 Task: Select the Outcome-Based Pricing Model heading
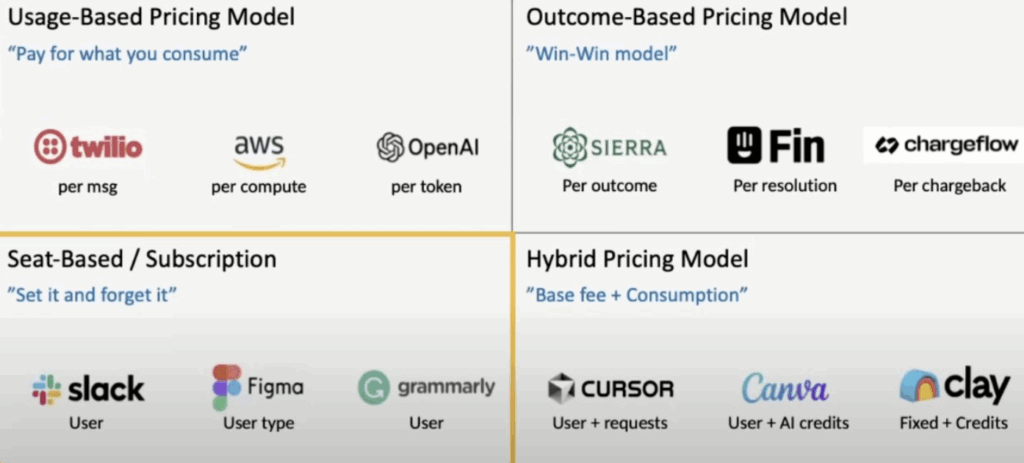[687, 16]
